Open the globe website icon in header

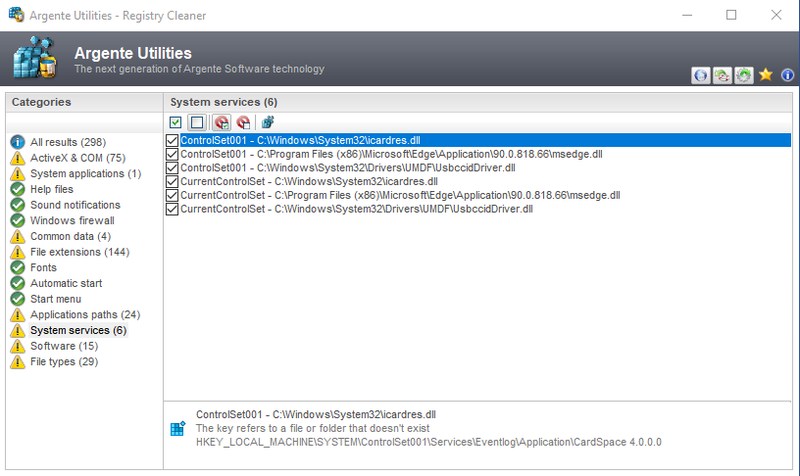701,76
